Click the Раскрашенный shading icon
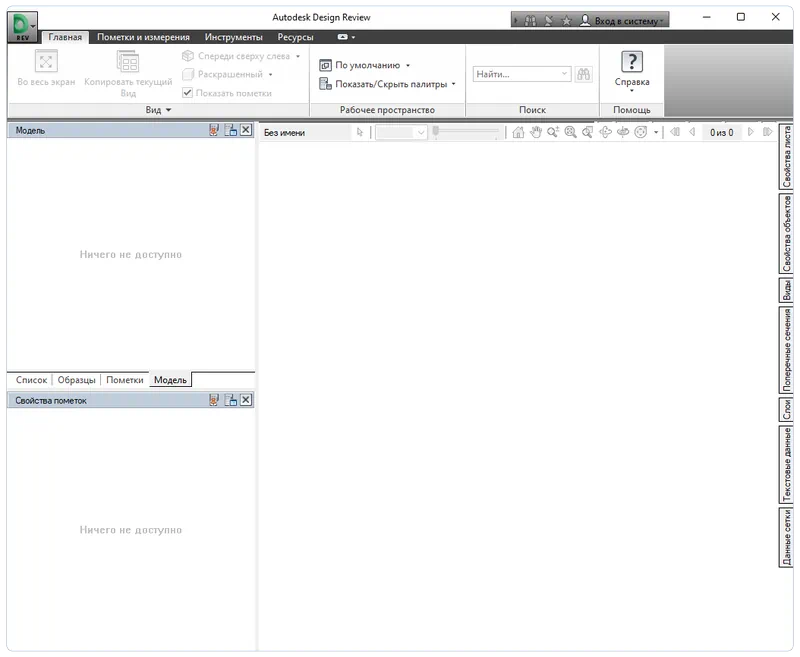The height and width of the screenshot is (657, 800). [188, 74]
